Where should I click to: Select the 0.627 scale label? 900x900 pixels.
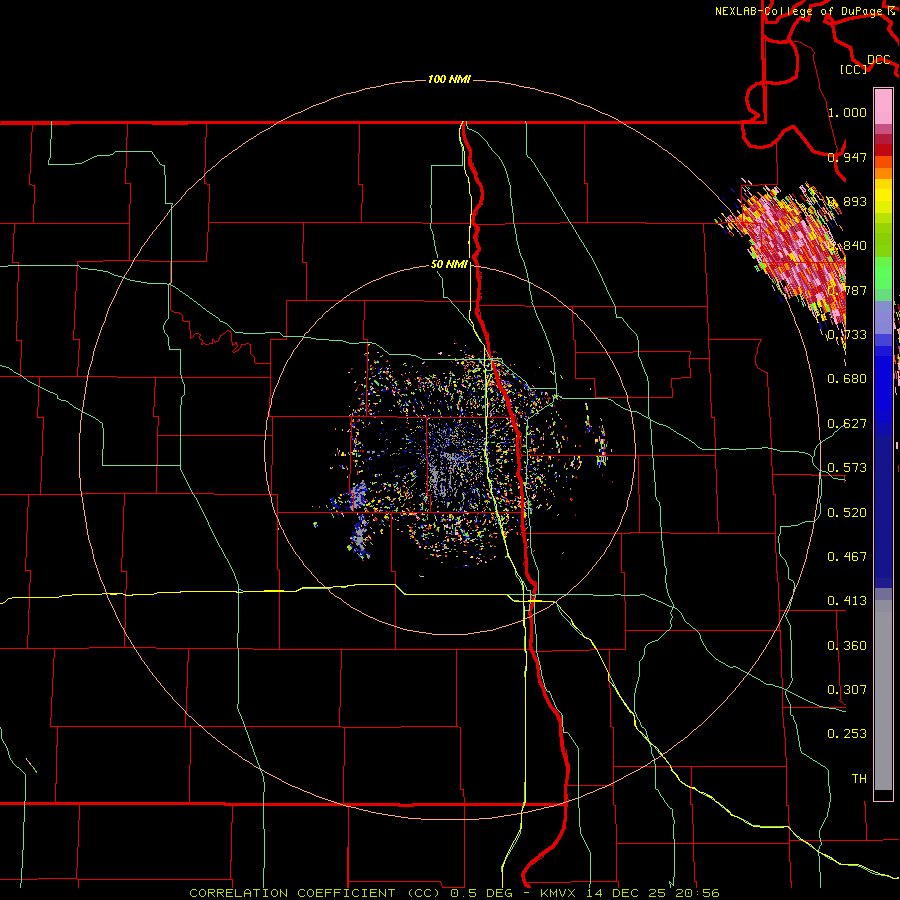coord(847,423)
